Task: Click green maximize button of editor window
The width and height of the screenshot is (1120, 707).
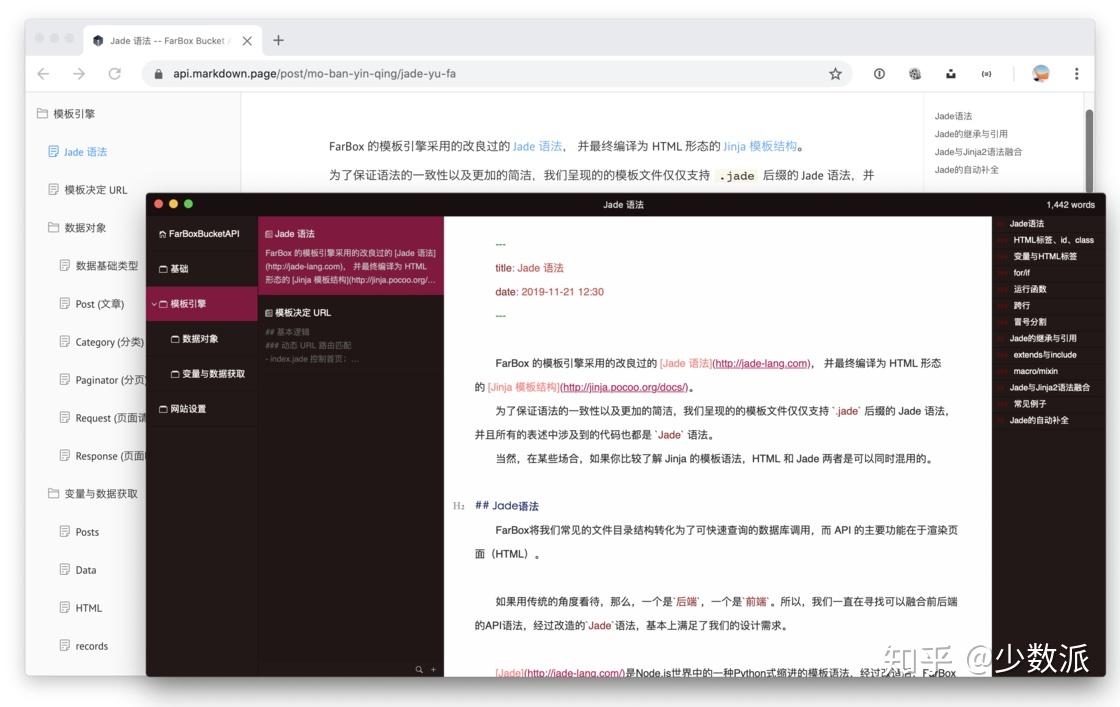Action: point(189,204)
